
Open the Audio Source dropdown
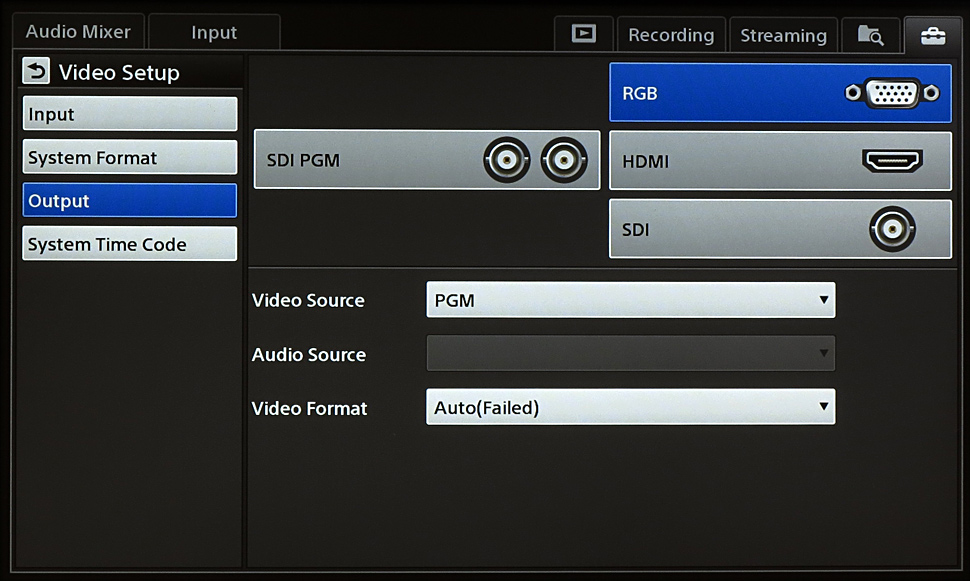[630, 353]
